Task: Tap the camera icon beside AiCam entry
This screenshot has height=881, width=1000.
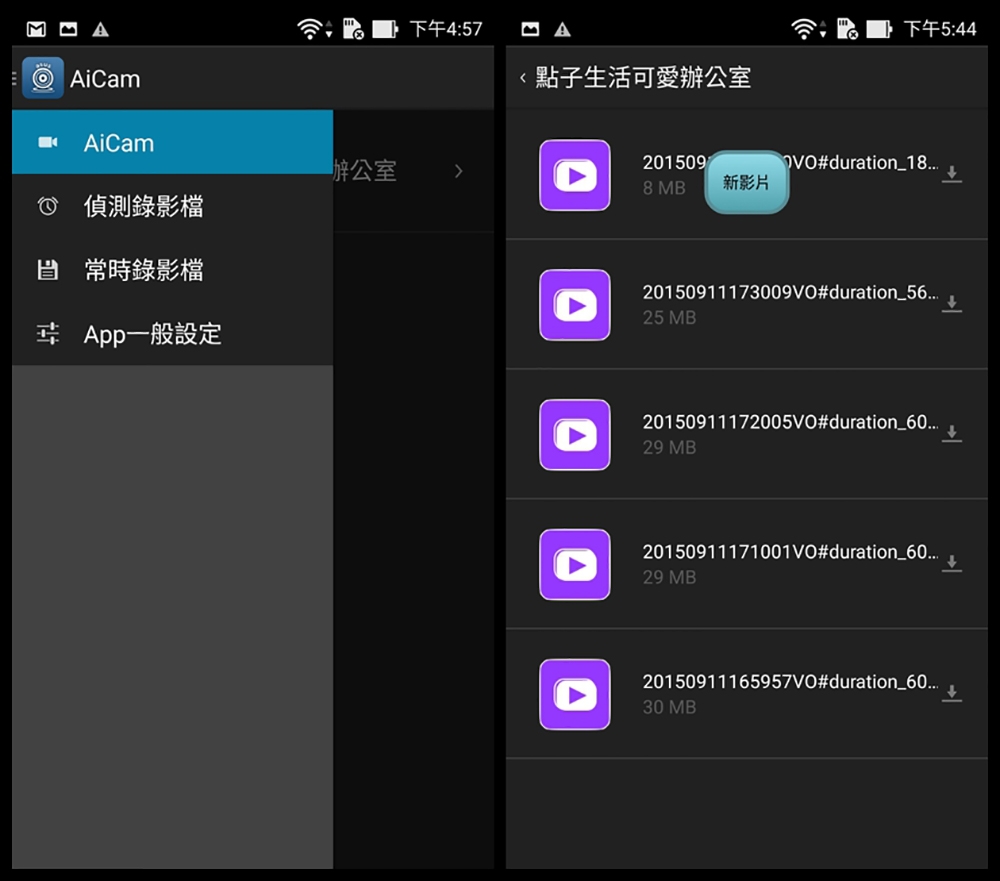Action: pos(48,142)
